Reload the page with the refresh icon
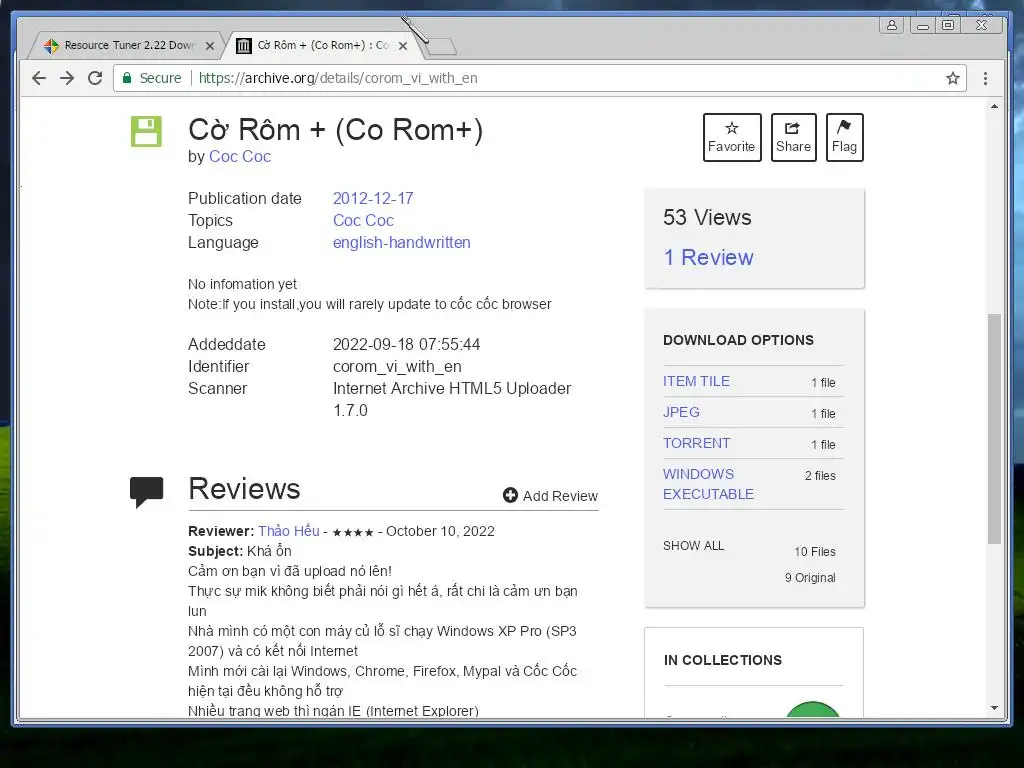This screenshot has width=1024, height=768. coord(95,78)
